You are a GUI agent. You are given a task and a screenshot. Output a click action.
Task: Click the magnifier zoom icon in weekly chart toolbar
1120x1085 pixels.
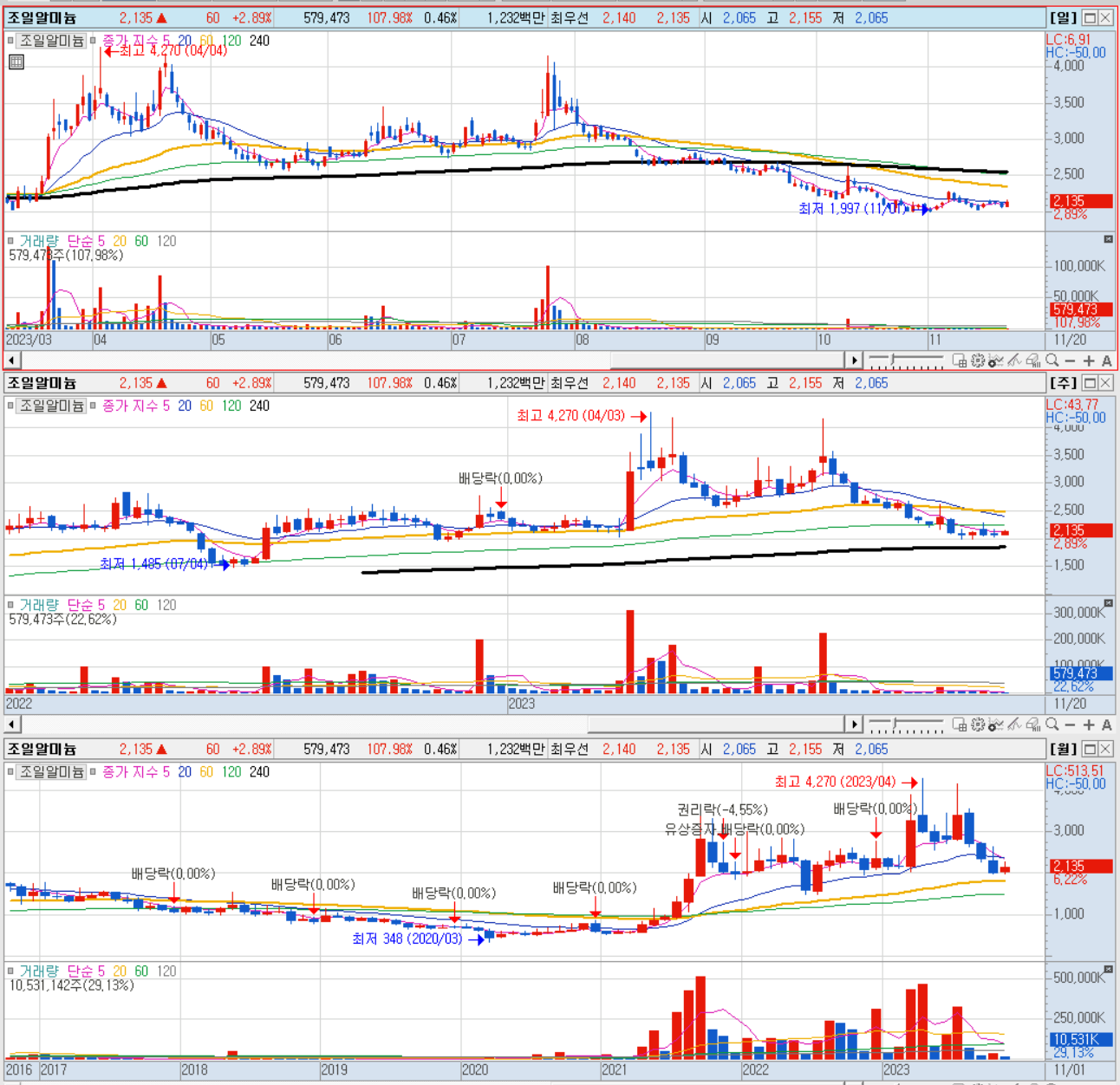(1052, 724)
